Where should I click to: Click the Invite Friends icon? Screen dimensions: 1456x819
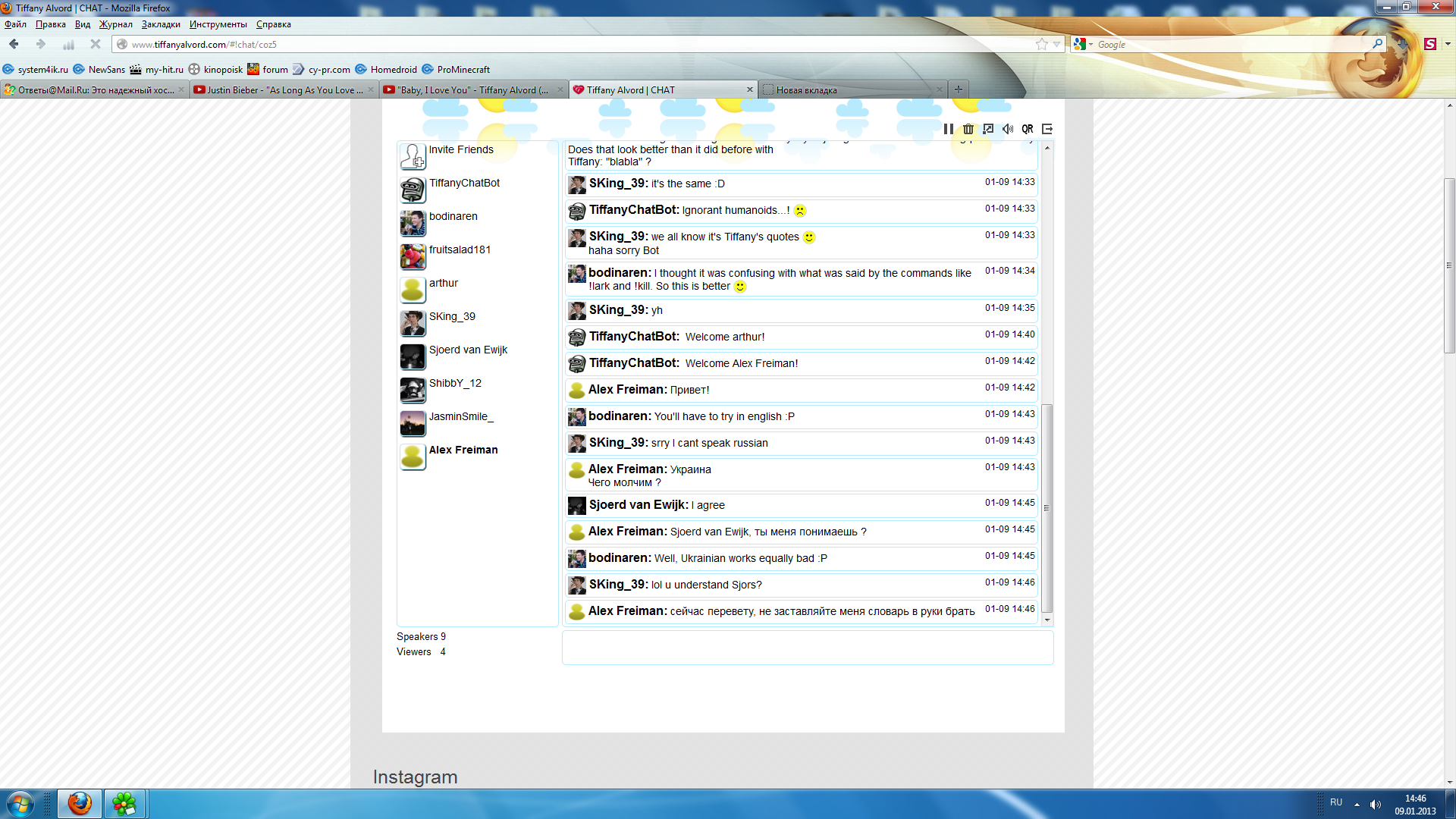(413, 156)
